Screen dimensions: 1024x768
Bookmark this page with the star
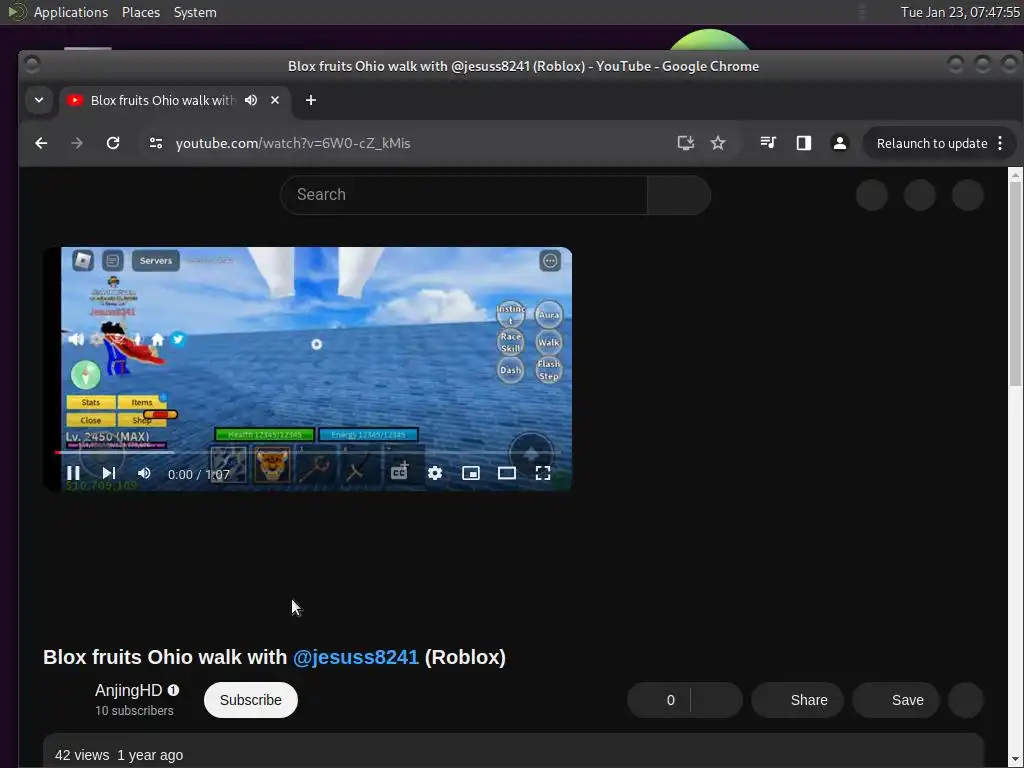point(718,143)
